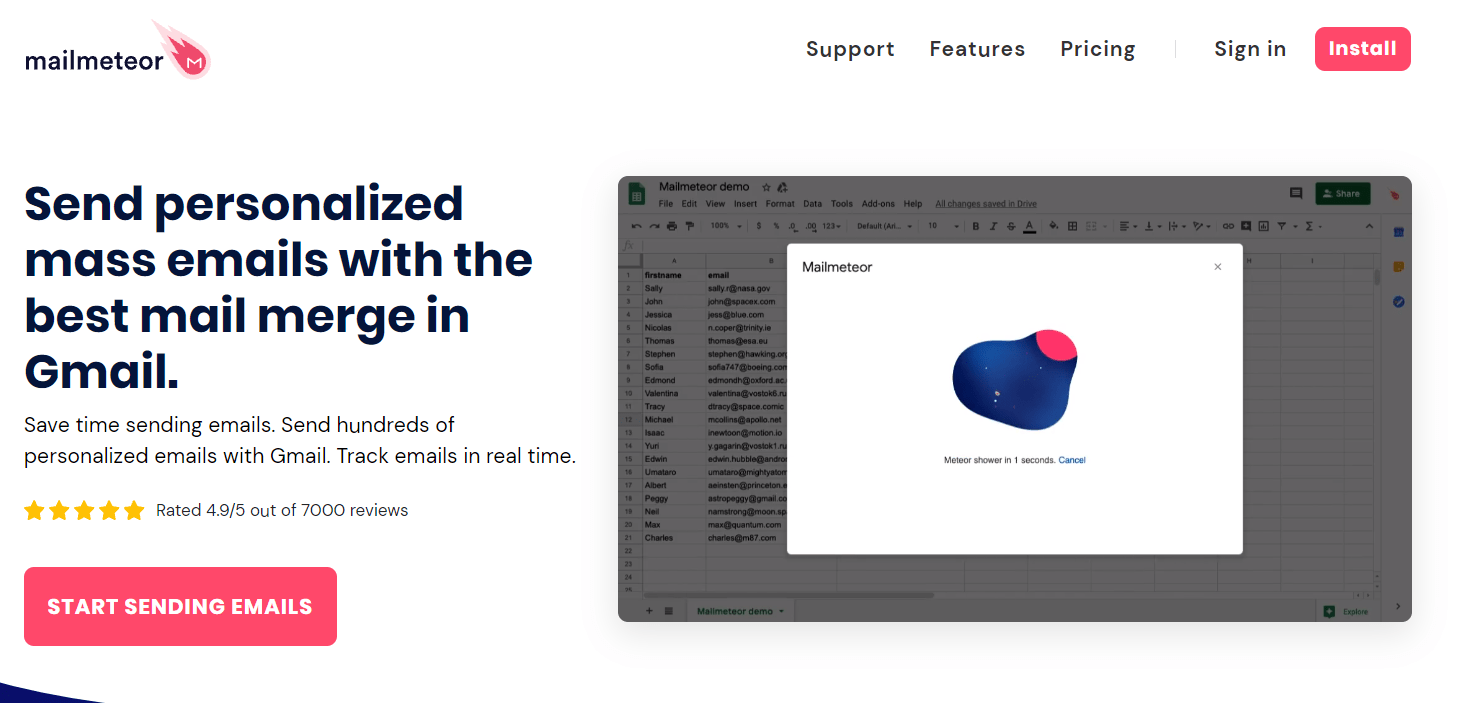Click the Google Sheets app icon
The image size is (1475, 703).
[x=636, y=194]
